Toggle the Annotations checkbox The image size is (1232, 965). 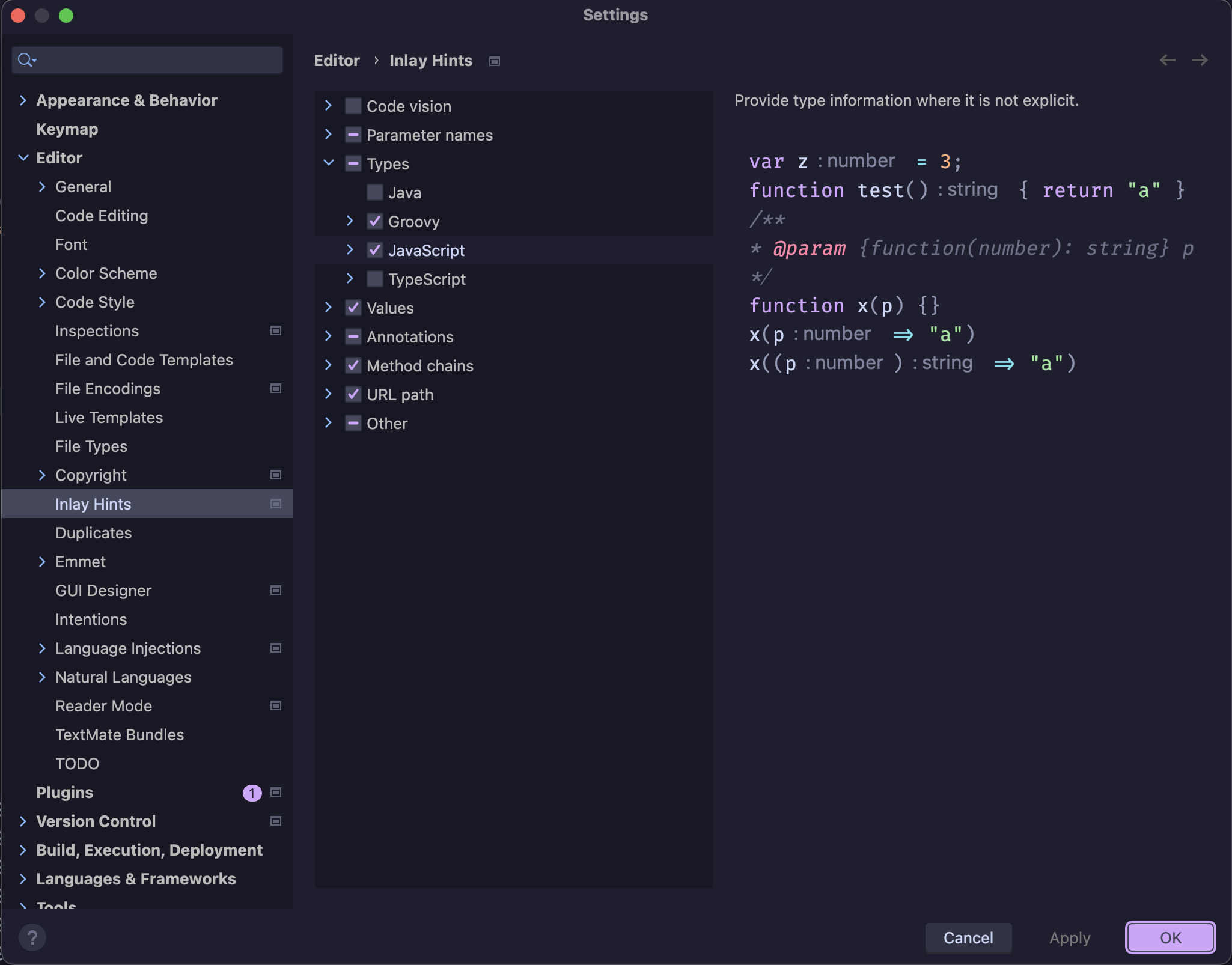pos(353,337)
